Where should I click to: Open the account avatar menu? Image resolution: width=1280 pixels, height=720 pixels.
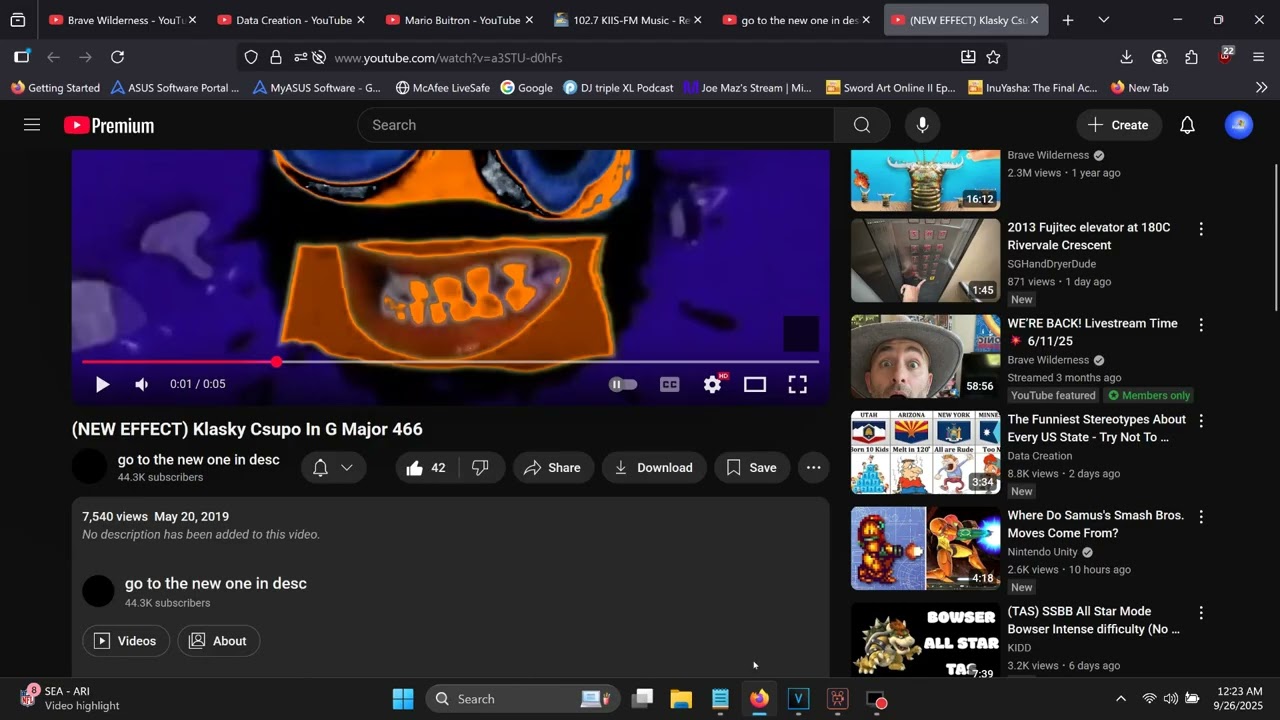[x=1239, y=125]
